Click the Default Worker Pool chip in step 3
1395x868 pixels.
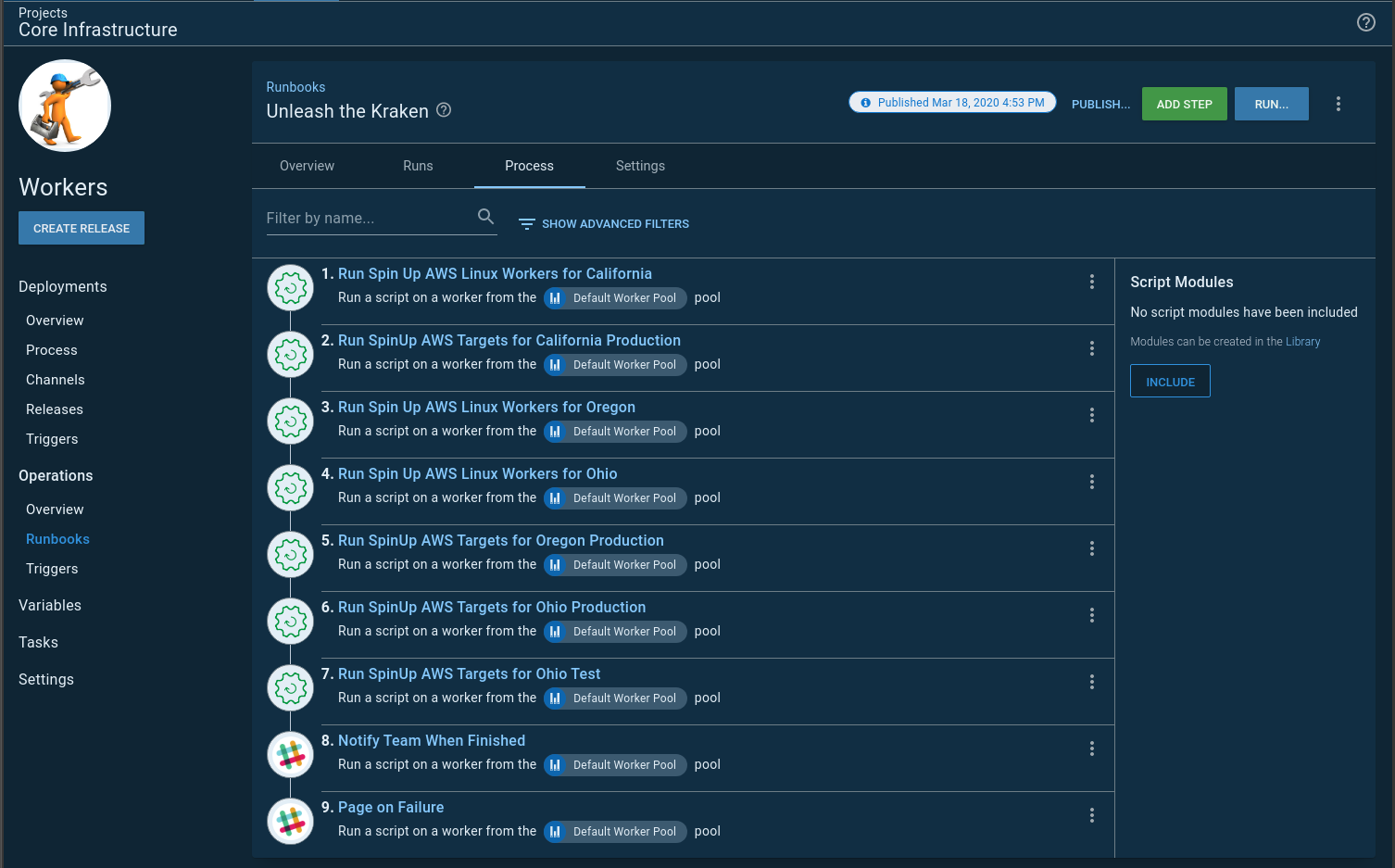[615, 432]
